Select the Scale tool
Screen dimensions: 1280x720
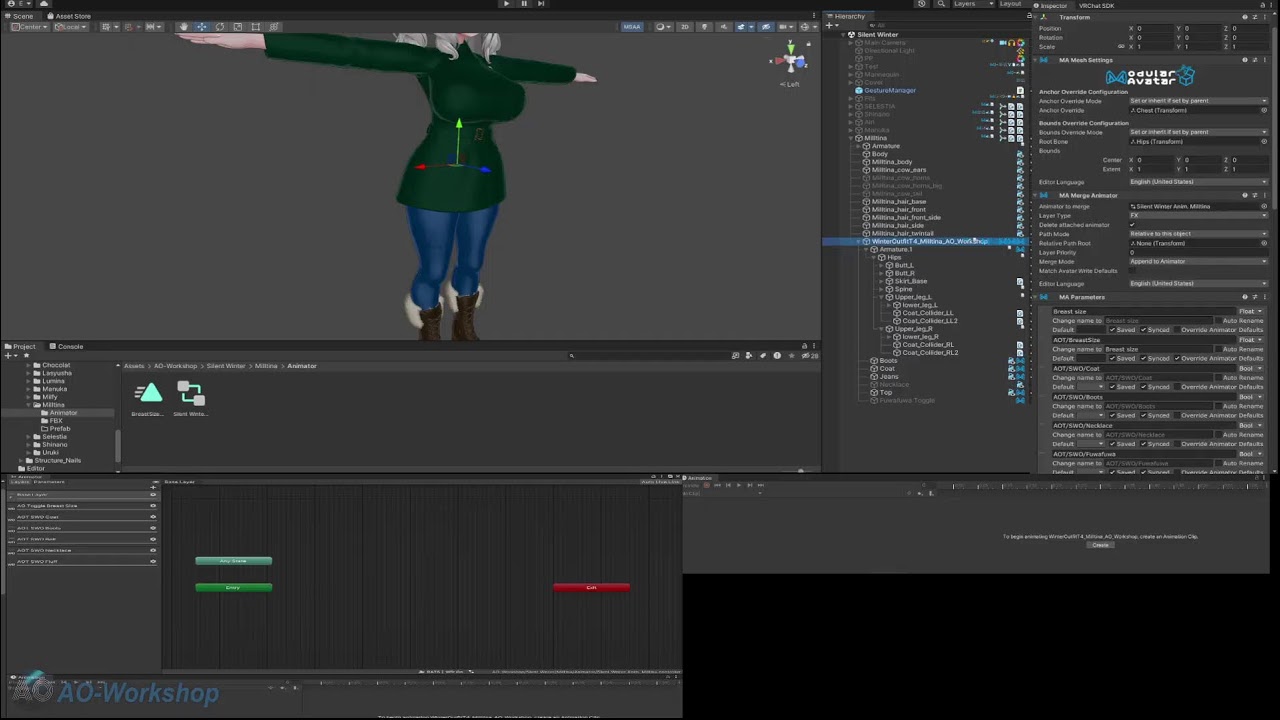[237, 27]
